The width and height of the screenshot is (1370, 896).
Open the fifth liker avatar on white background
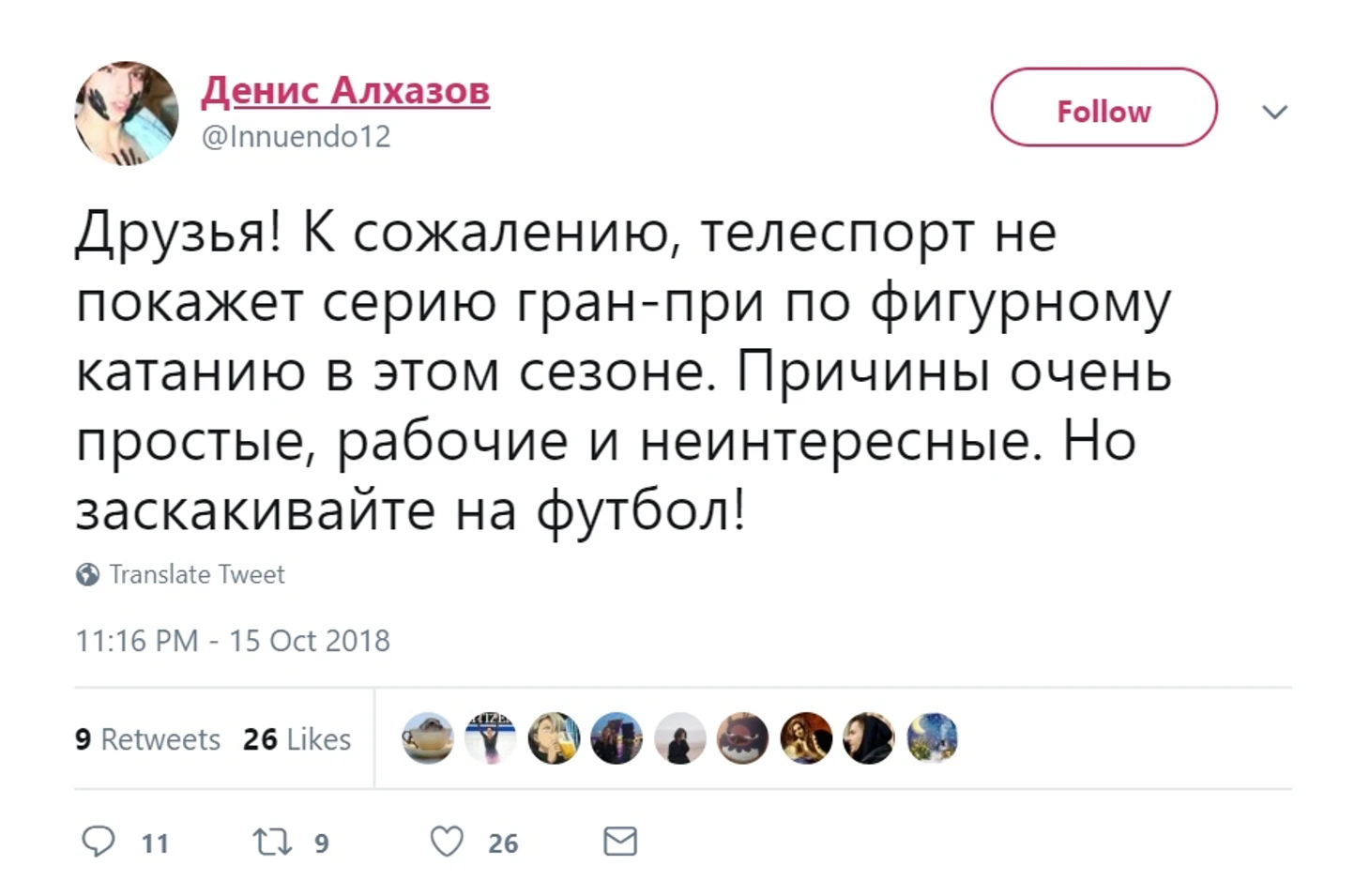pos(680,737)
